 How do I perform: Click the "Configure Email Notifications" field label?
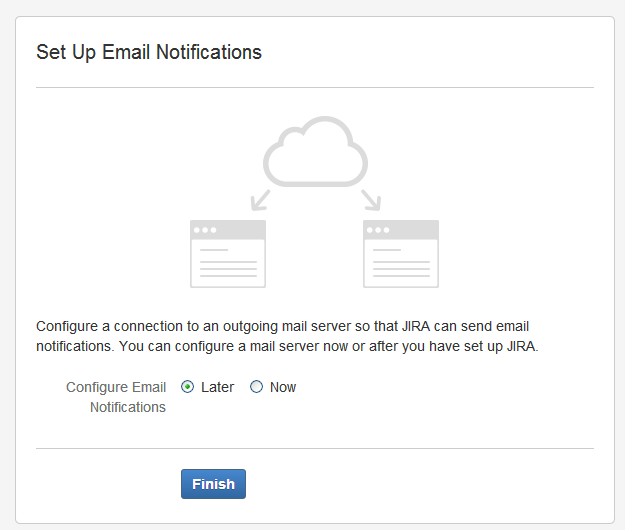point(116,397)
